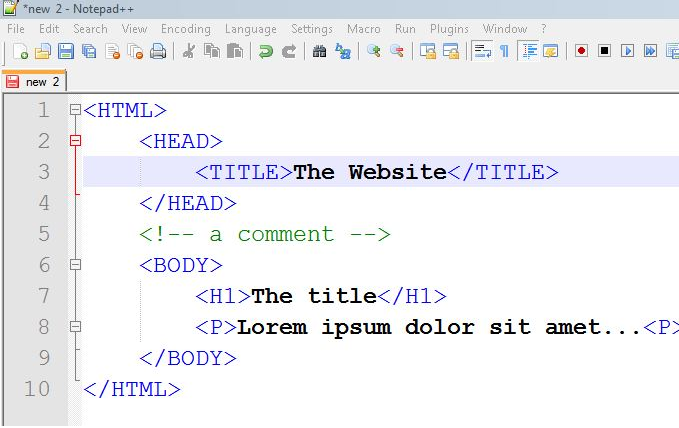
Task: Open the Plugins menu
Action: pos(449,29)
